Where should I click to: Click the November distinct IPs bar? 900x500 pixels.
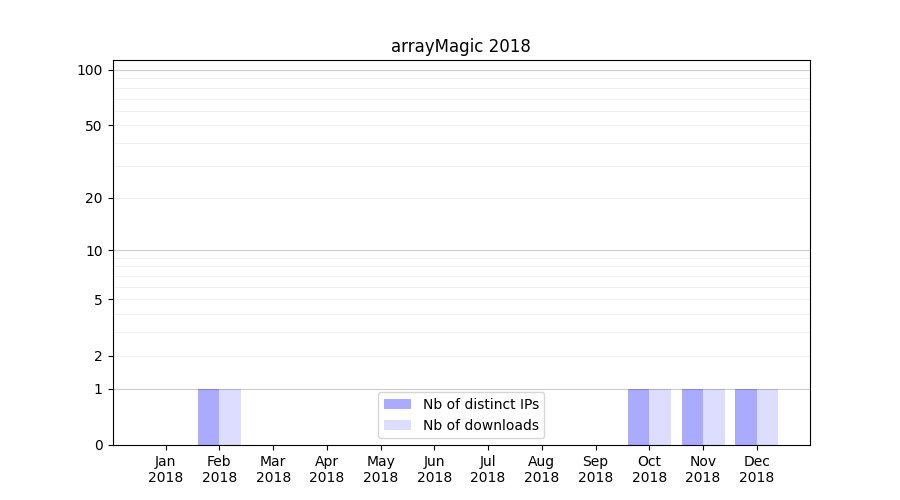click(x=692, y=417)
